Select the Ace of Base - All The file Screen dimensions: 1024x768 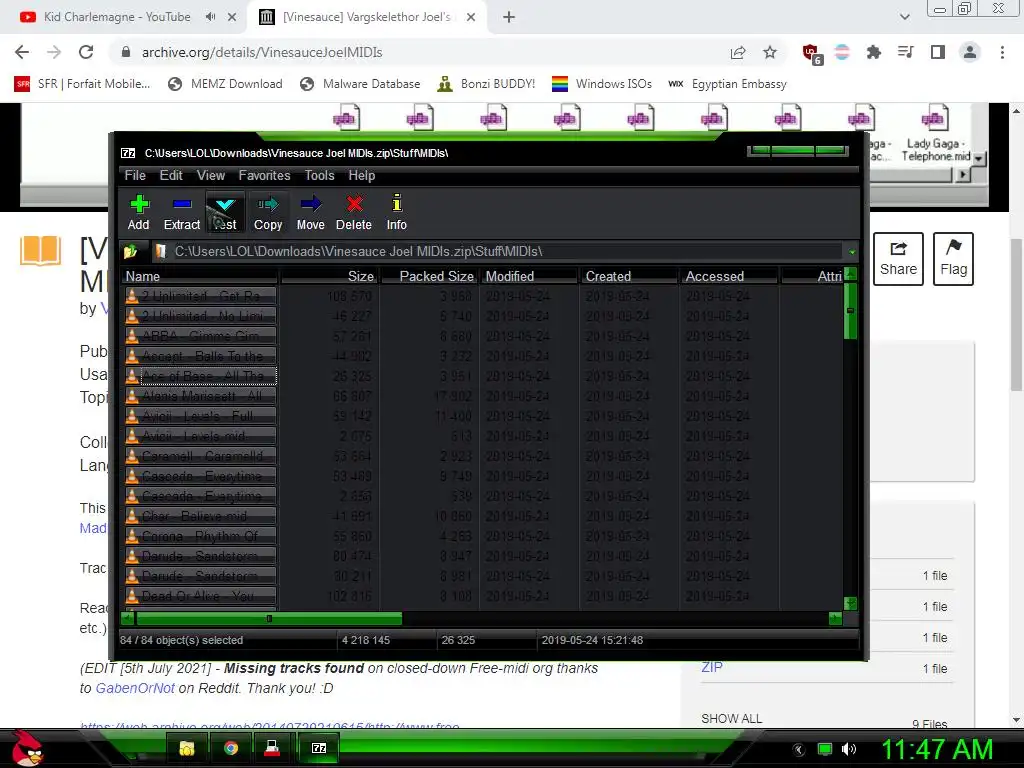pyautogui.click(x=200, y=376)
